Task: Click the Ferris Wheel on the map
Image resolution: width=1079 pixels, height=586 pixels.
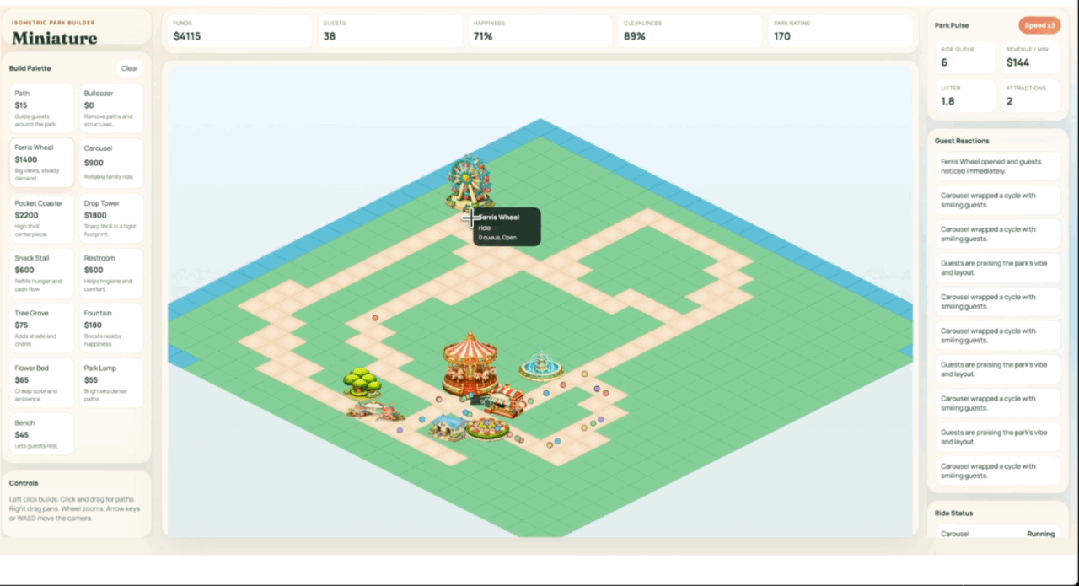Action: pos(469,183)
